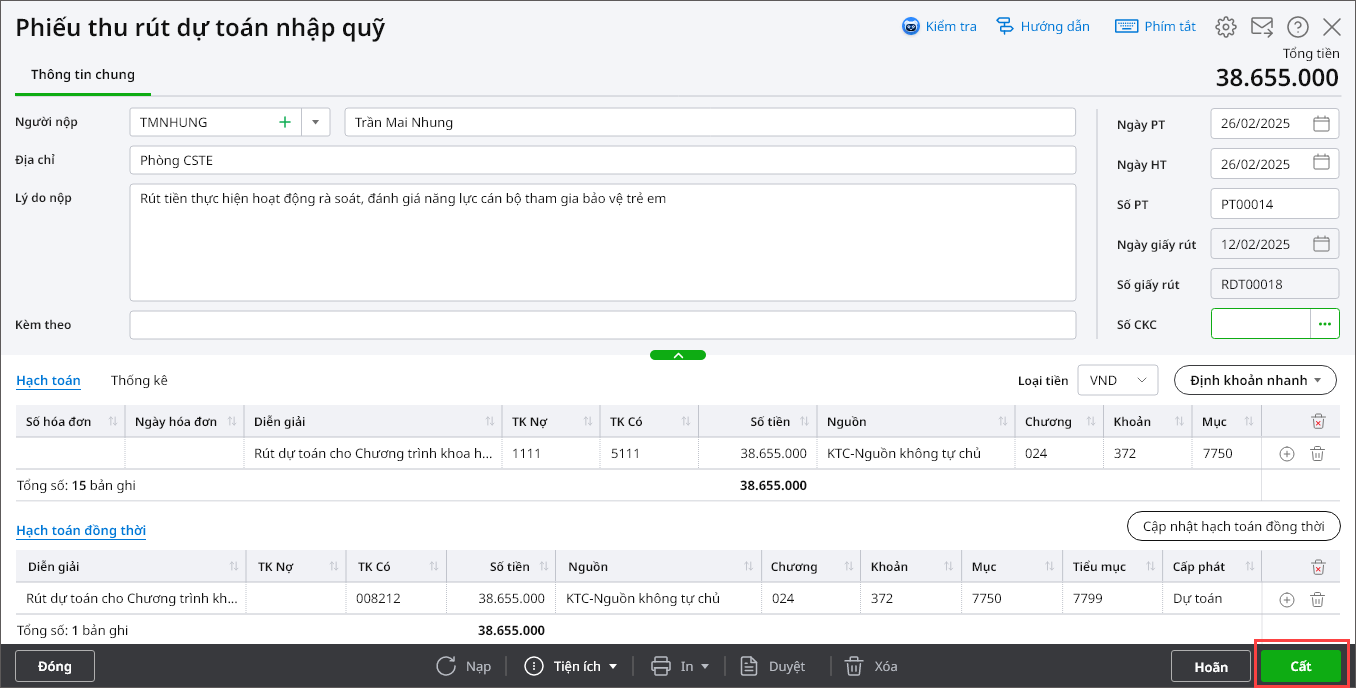The width and height of the screenshot is (1356, 688).
Task: Close the Phiếu thu window
Action: (1332, 27)
